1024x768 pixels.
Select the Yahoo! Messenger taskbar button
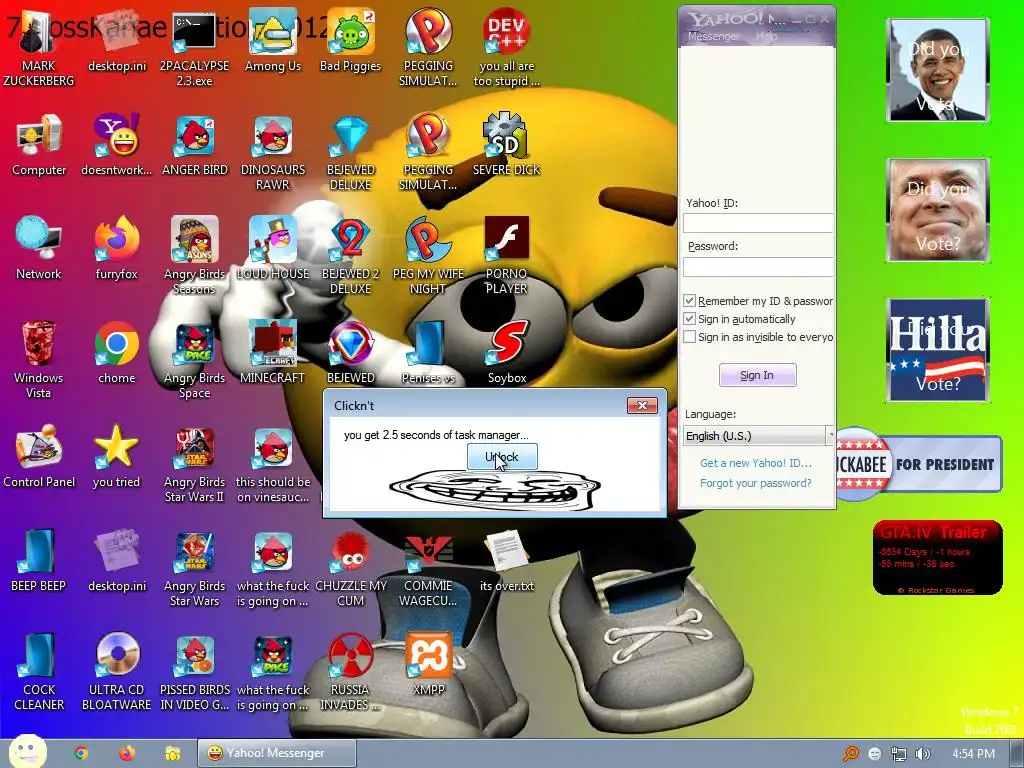[x=277, y=753]
